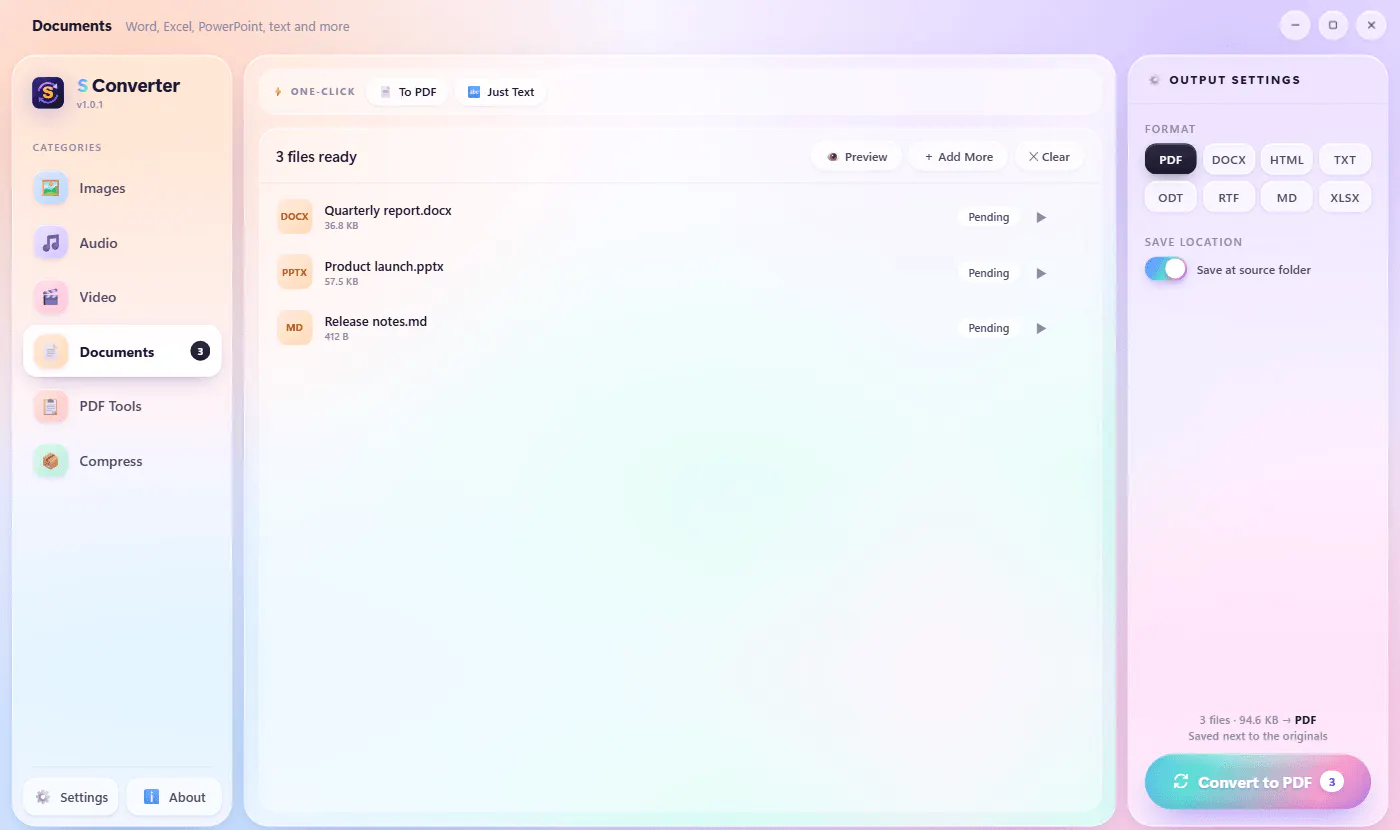The width and height of the screenshot is (1400, 830).
Task: Select XLSX output format
Action: point(1344,198)
